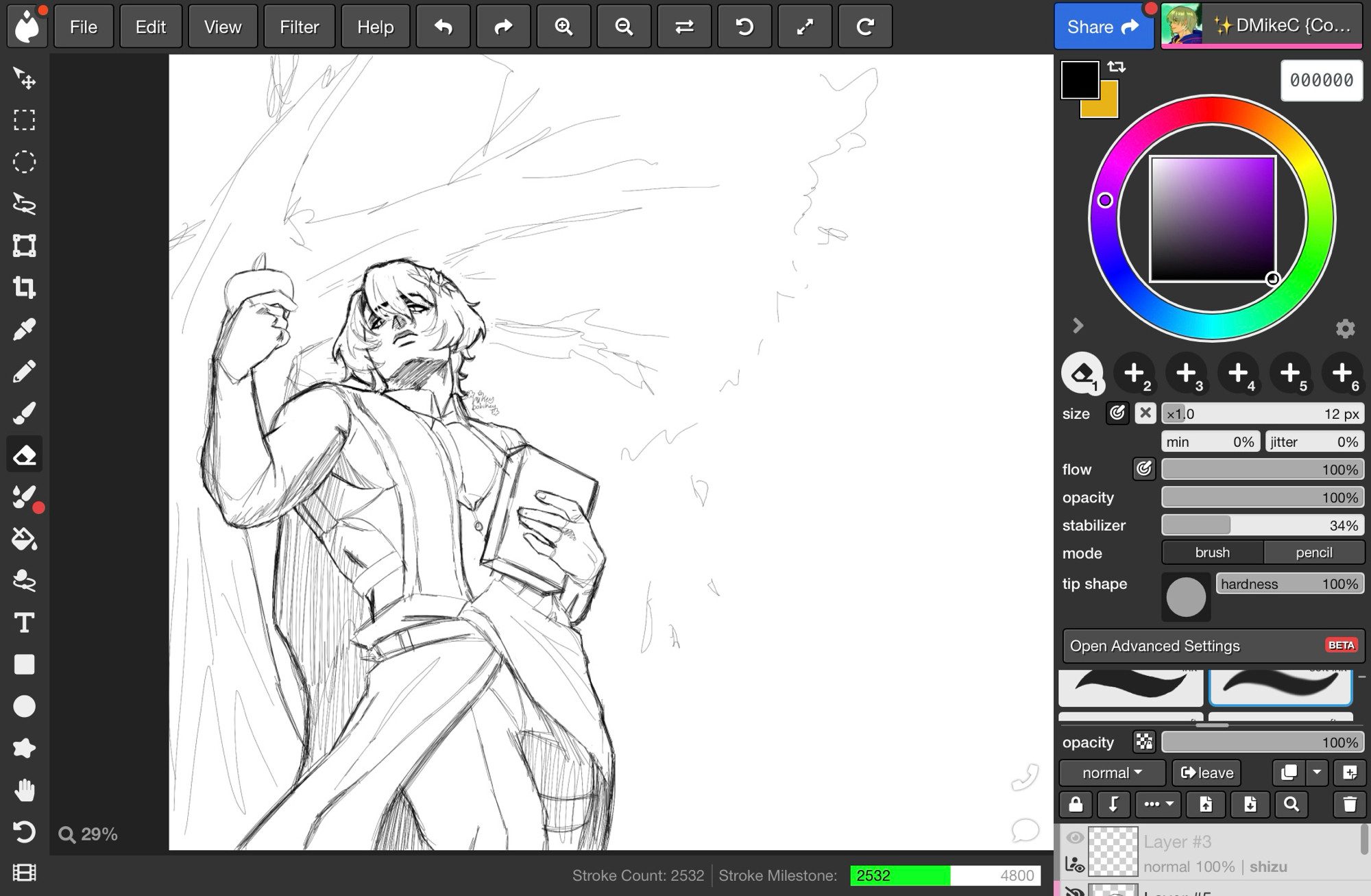This screenshot has width=1371, height=896.
Task: Select the smudge tool
Action: tap(25, 581)
